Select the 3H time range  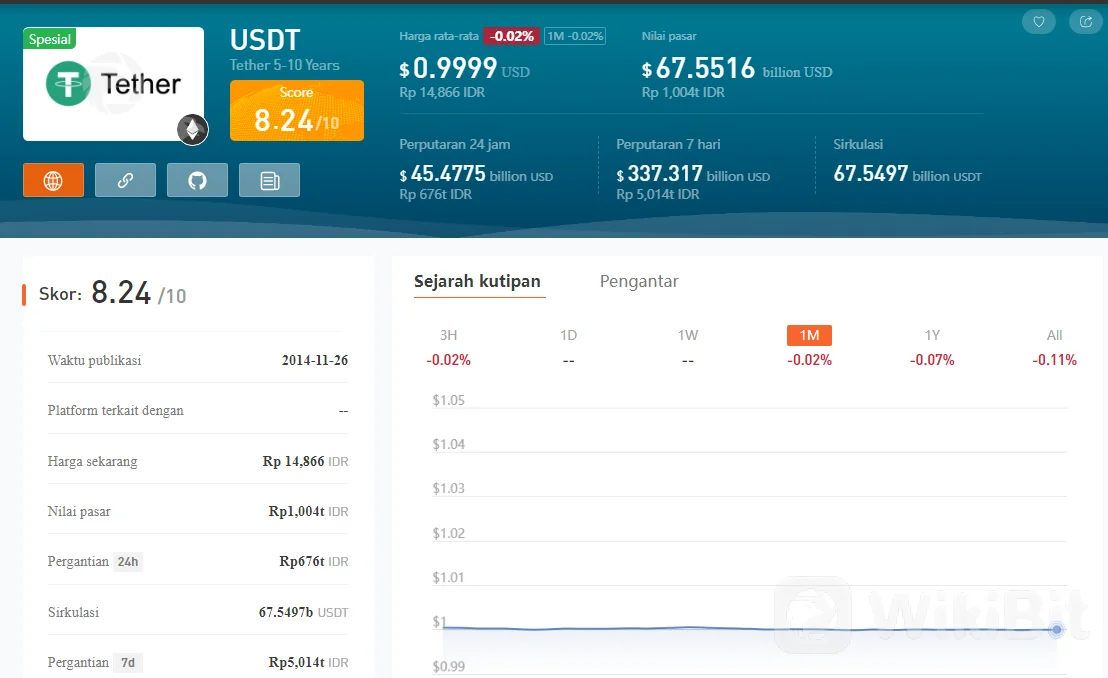coord(448,335)
